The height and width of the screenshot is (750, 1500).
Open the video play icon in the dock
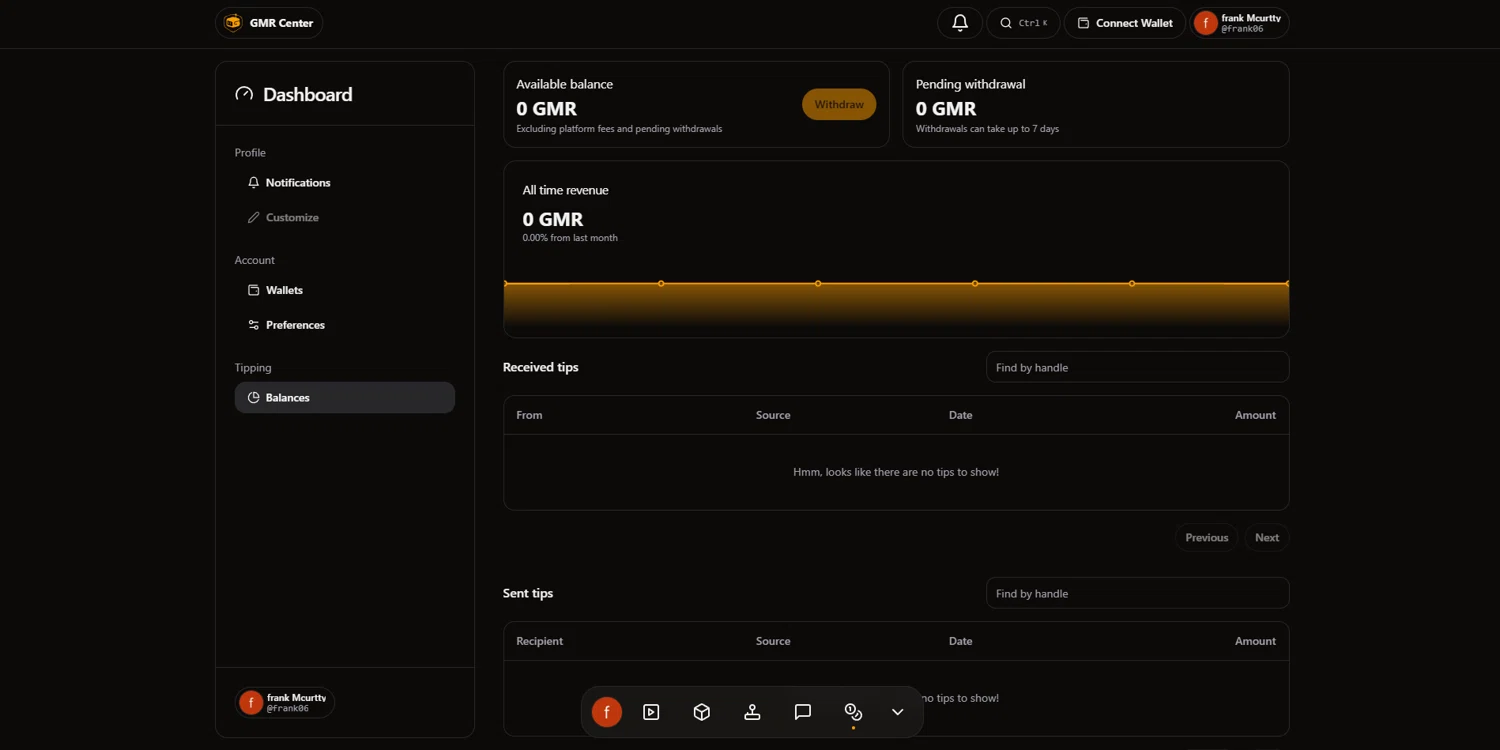[x=652, y=712]
